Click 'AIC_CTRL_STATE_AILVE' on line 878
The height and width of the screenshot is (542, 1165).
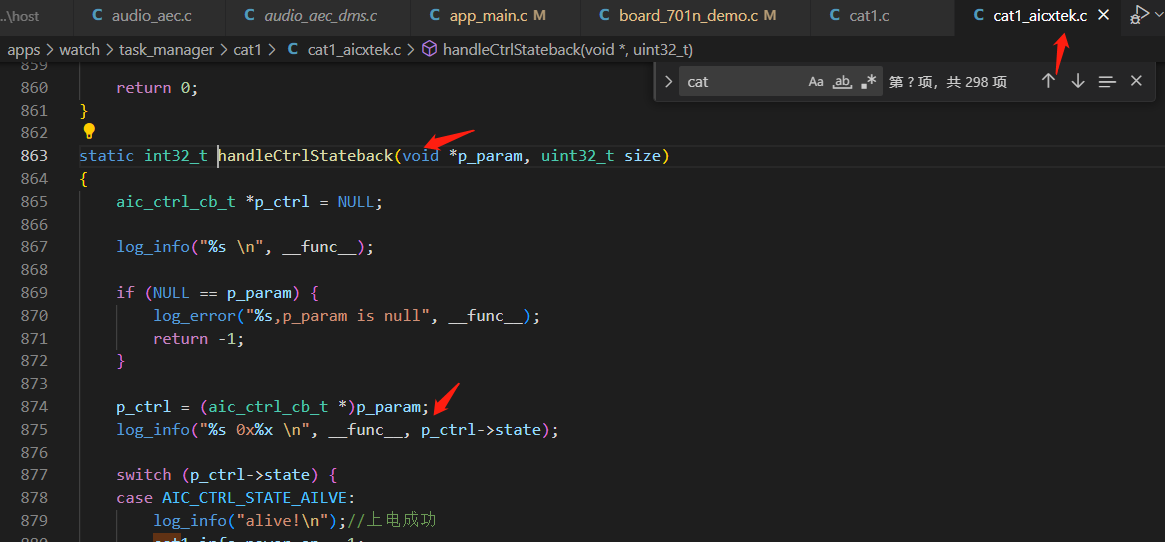[255, 497]
